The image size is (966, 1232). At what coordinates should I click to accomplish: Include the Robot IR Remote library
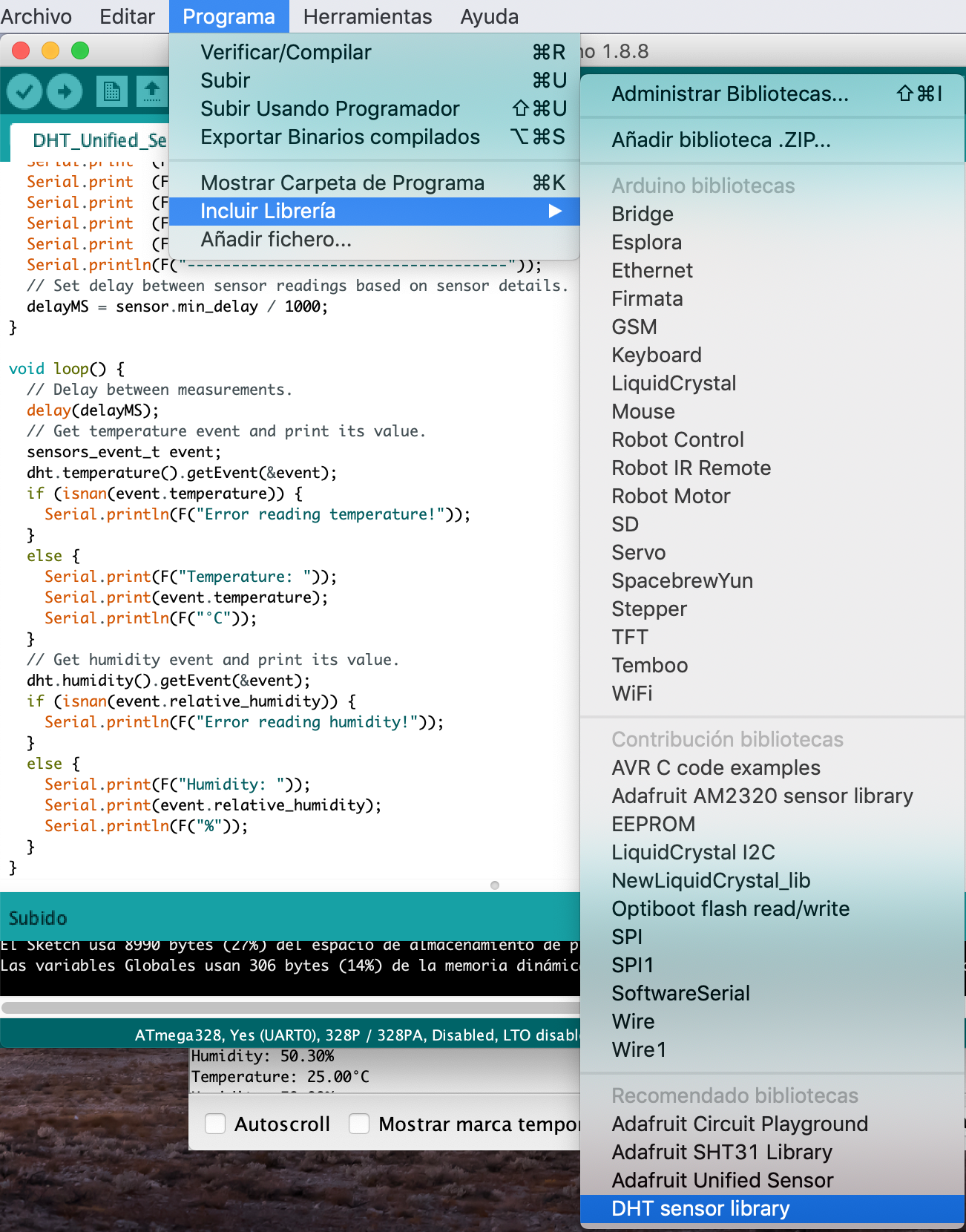point(773,468)
